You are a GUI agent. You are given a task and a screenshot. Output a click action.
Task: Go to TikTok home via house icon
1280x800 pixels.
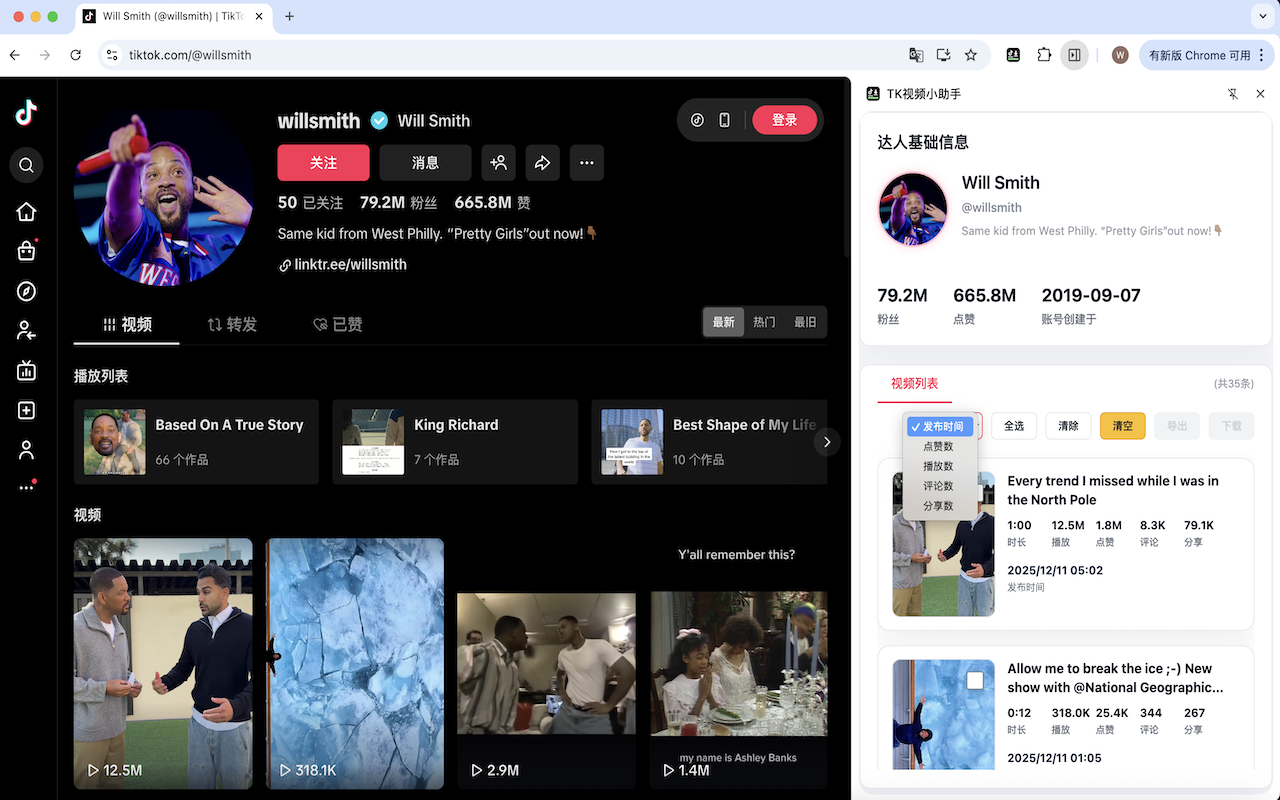point(27,211)
